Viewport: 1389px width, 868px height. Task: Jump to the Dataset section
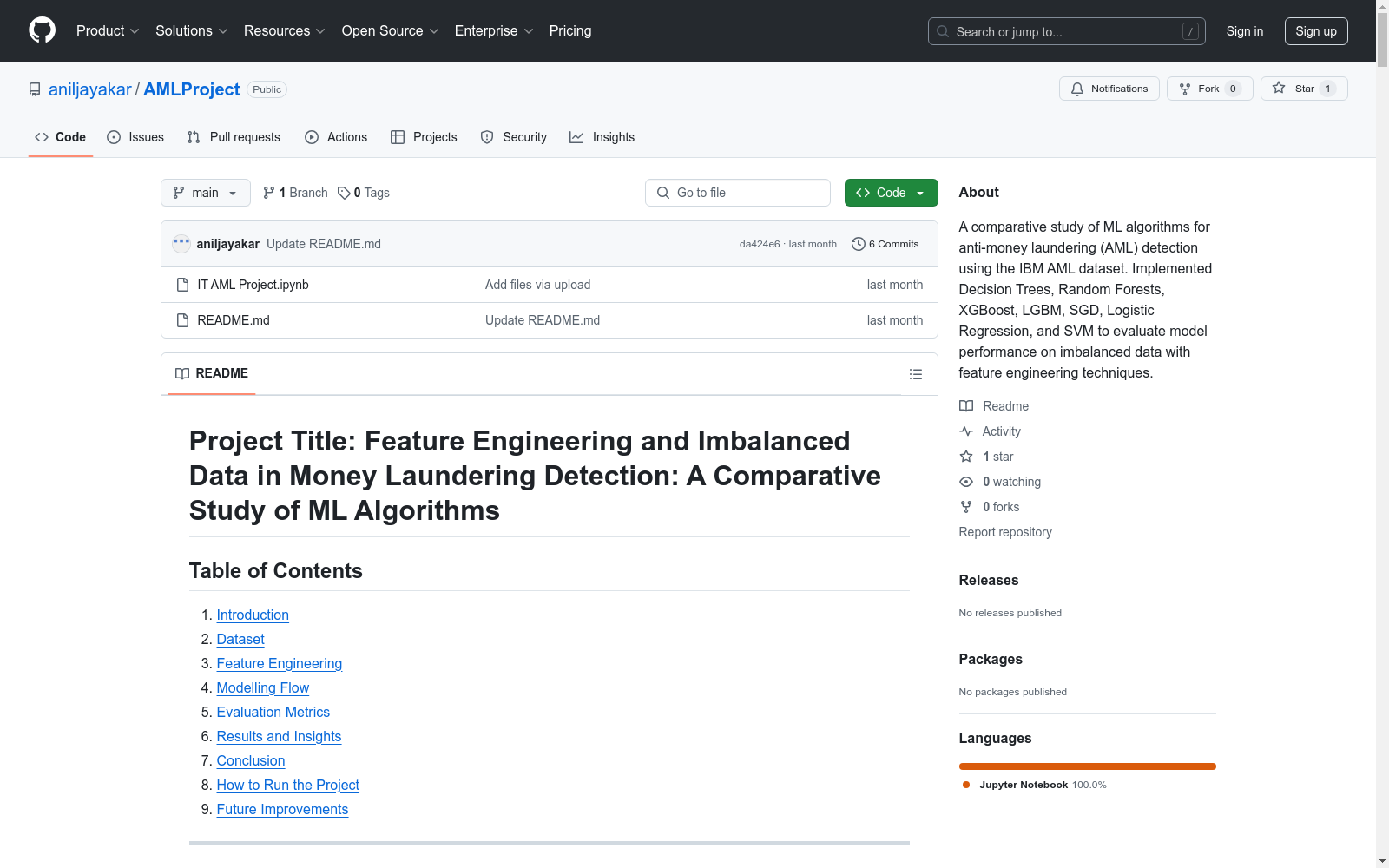(240, 639)
